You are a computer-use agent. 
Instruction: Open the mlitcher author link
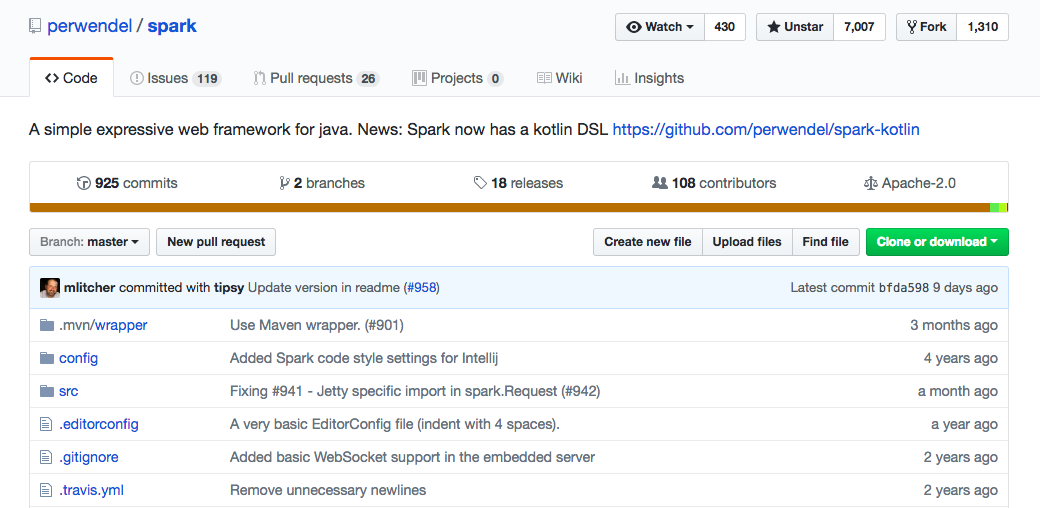coord(90,288)
